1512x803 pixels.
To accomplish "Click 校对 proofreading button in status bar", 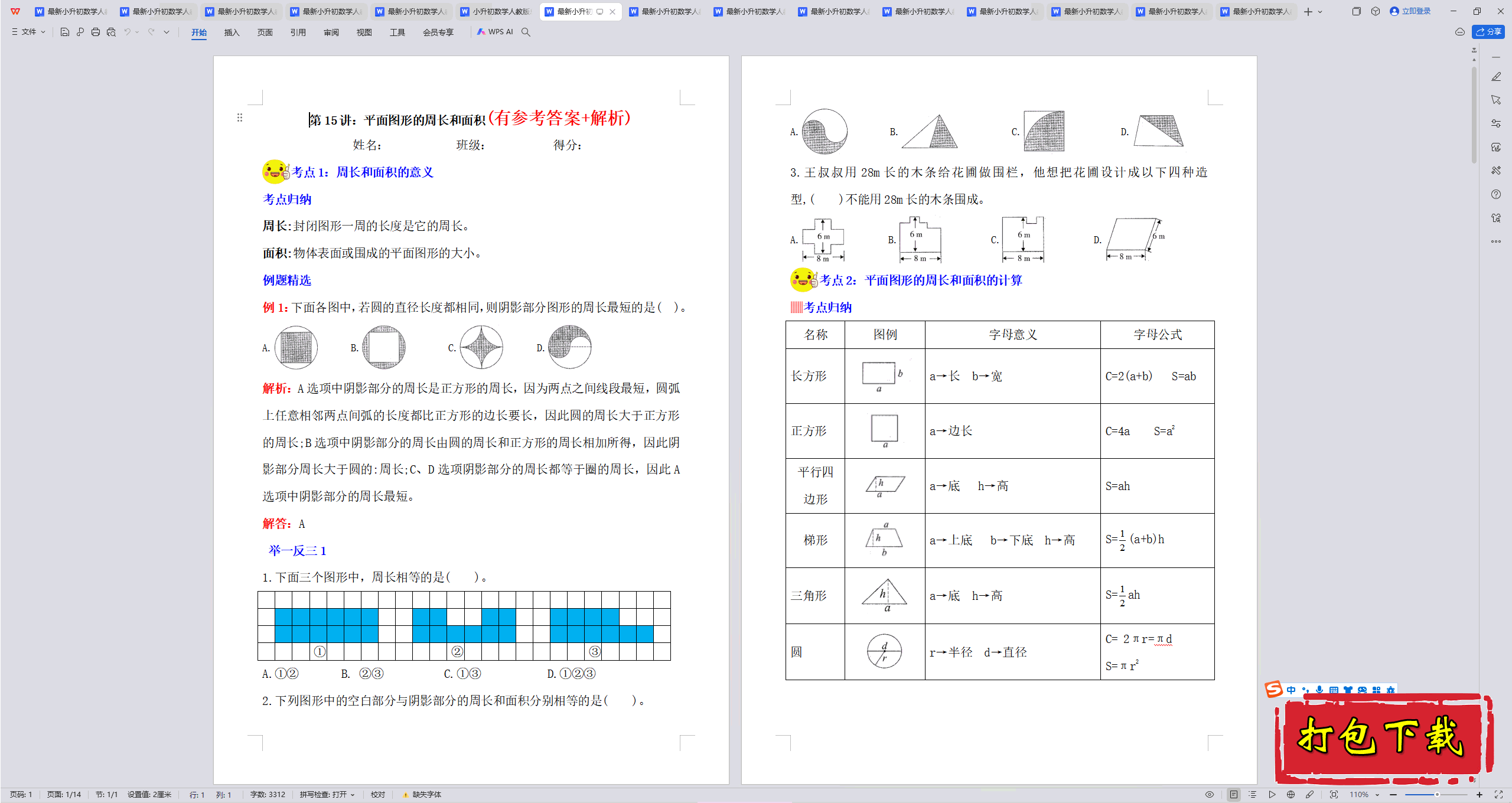I will point(378,795).
